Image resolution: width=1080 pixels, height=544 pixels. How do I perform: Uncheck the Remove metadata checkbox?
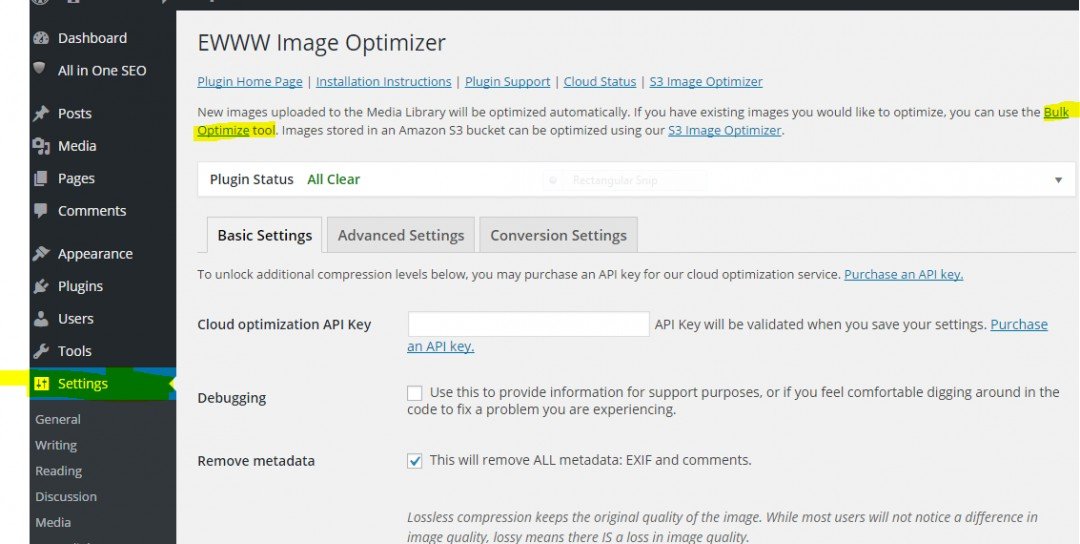click(415, 461)
